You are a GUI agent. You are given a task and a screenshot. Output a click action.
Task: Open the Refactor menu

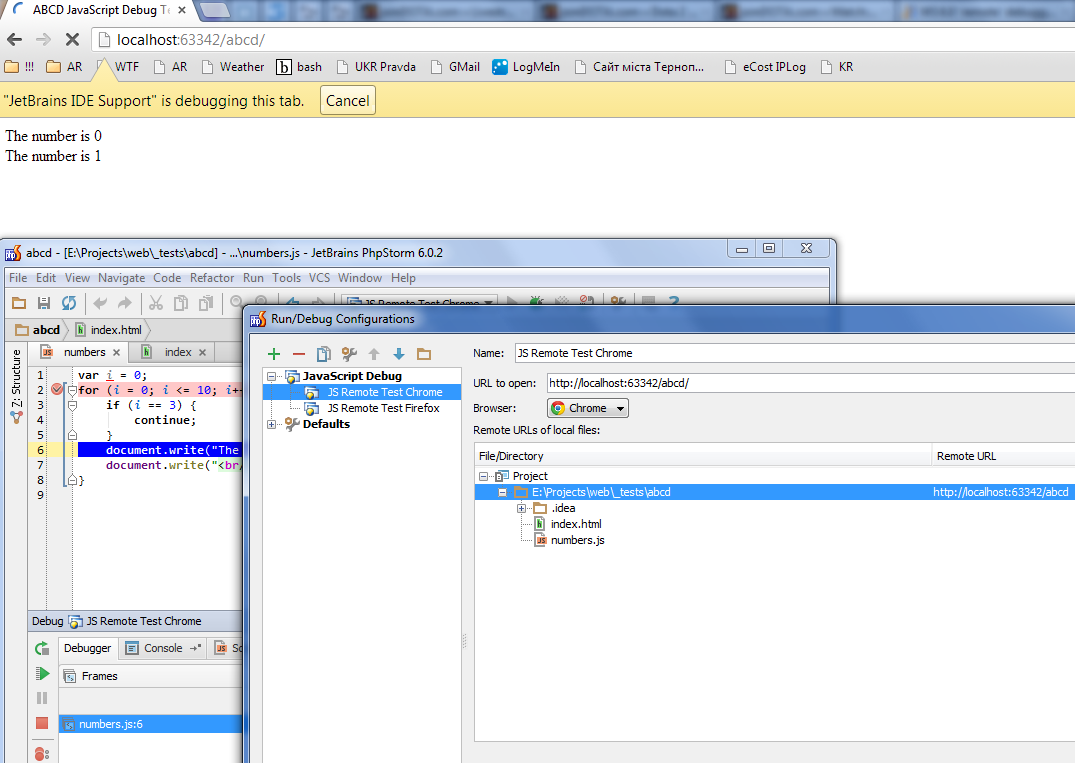(212, 278)
